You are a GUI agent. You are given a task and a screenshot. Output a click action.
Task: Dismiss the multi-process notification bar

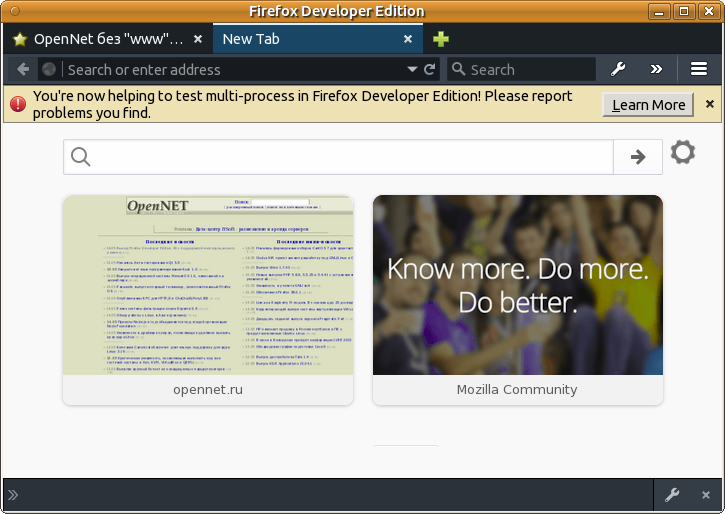tap(710, 104)
